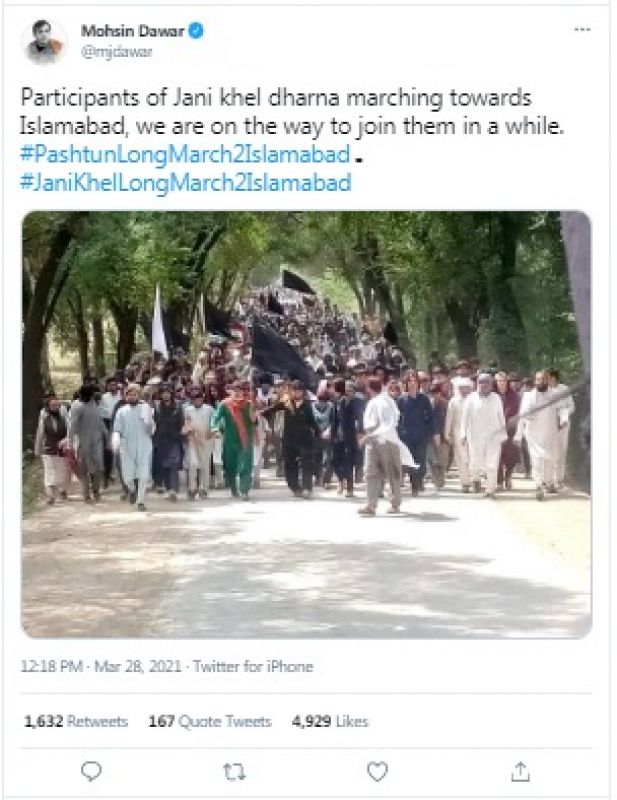Screen dimensions: 617x800
Task: Open the #JaniKhelLongMarch2Islamabad hashtag
Action: tap(186, 183)
